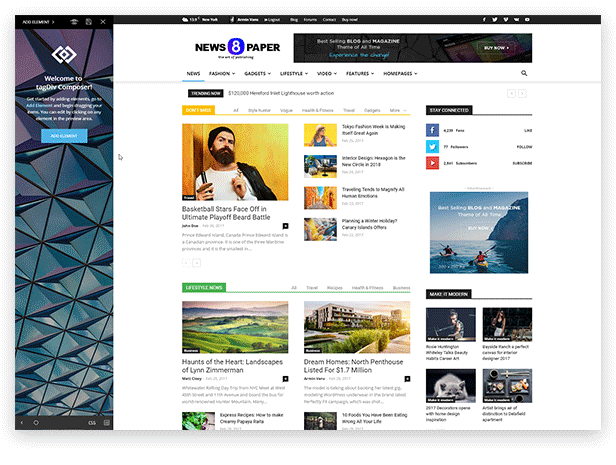The image size is (616, 465).
Task: Close the tagDiv Composer panel
Action: point(104,20)
